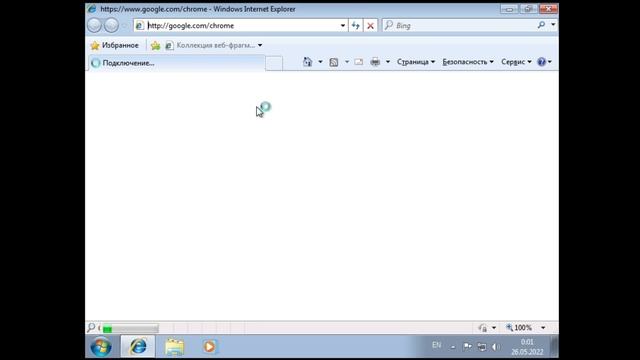This screenshot has width=640, height=360.
Task: Open the Безопасность menu
Action: (x=468, y=62)
